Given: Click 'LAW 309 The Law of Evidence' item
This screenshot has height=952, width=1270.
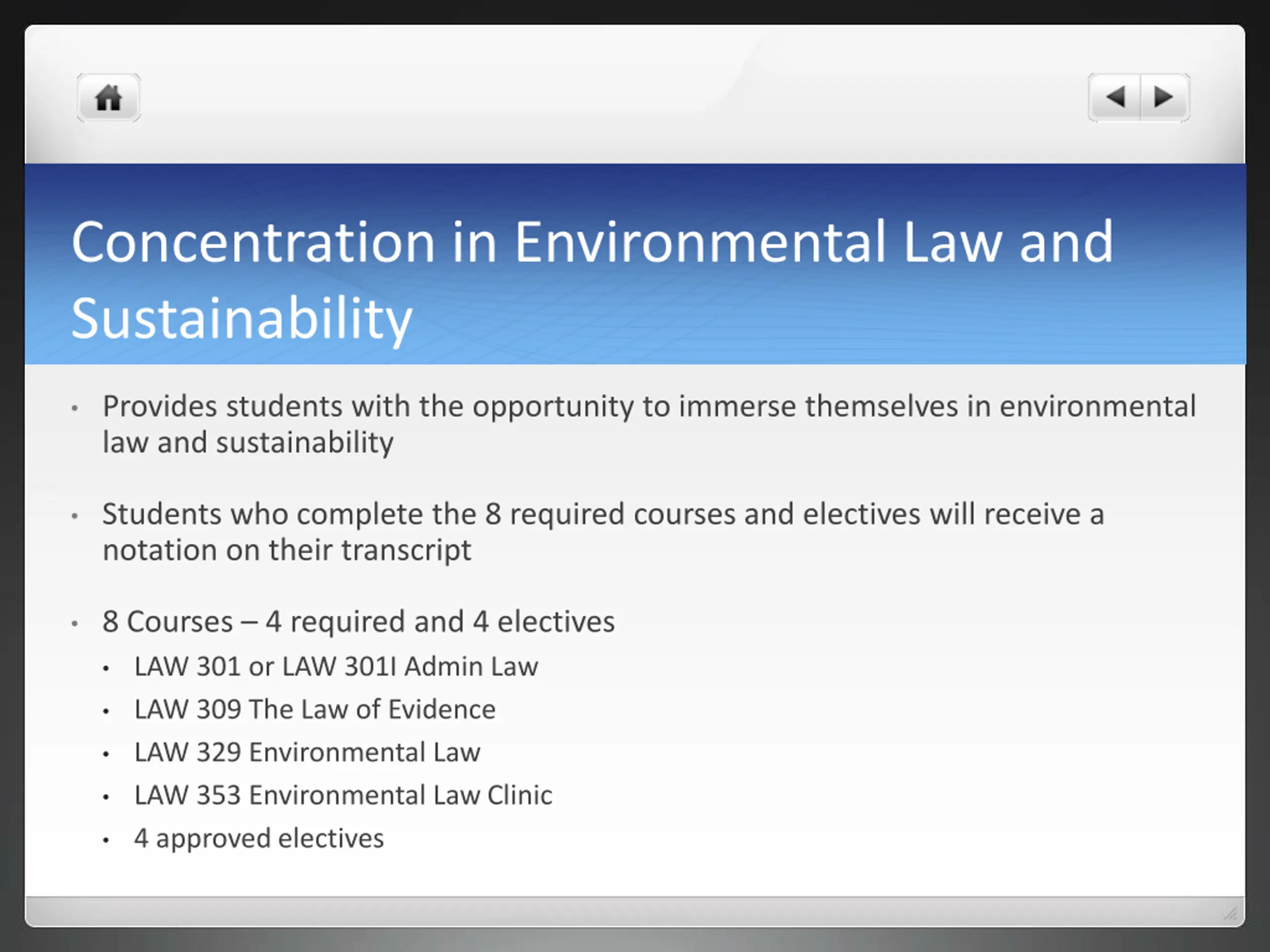Looking at the screenshot, I should [315, 710].
